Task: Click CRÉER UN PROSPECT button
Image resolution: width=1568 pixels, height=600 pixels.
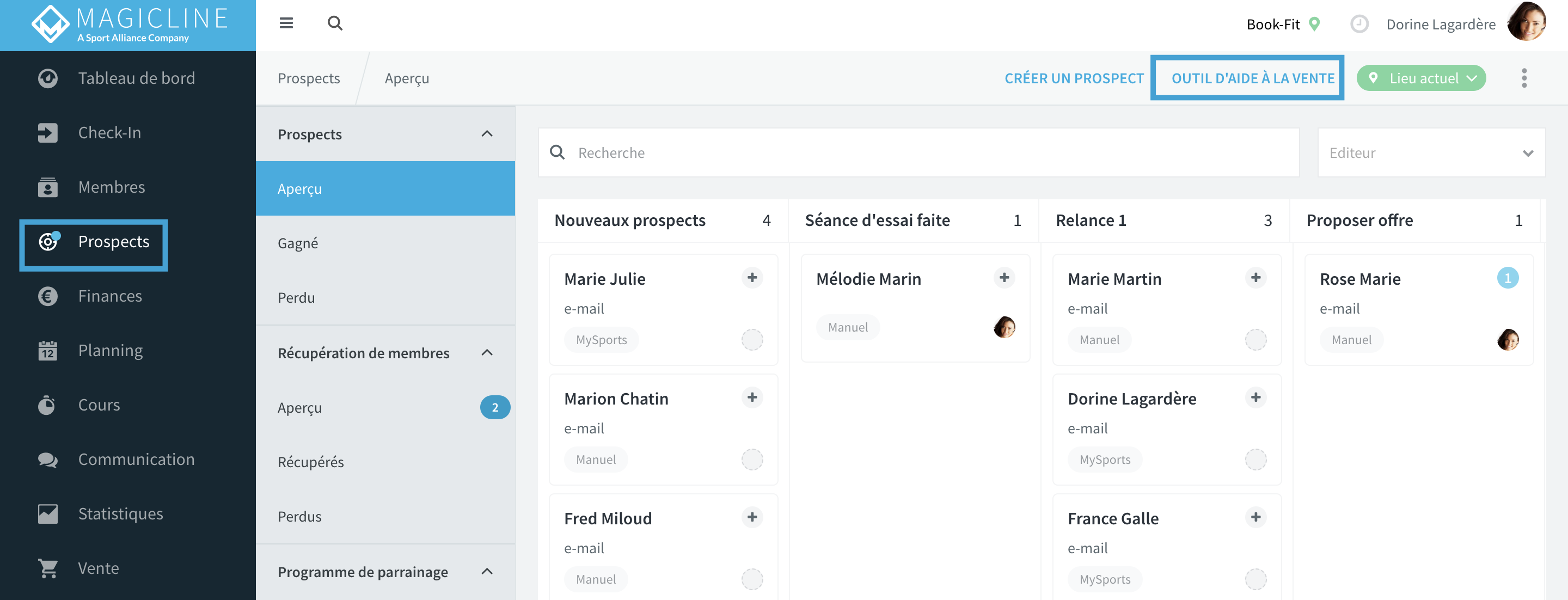Action: [1074, 78]
